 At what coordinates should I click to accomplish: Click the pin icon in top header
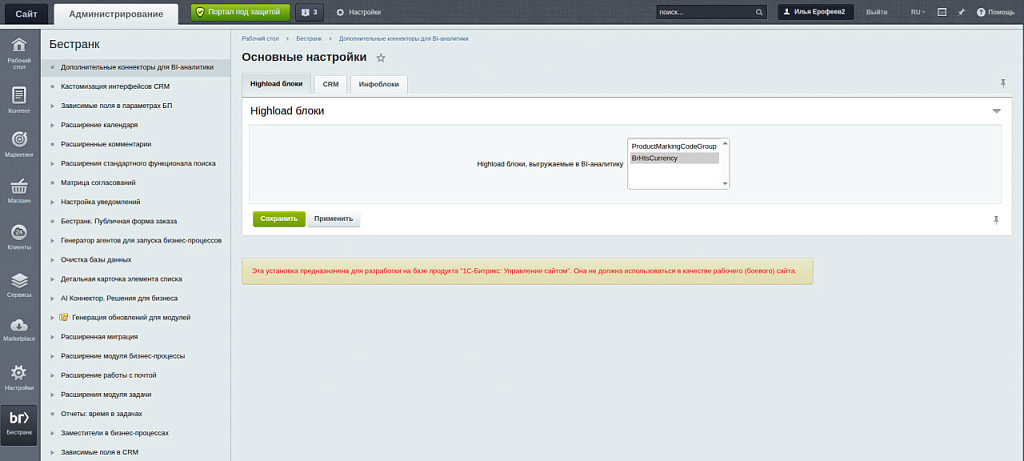(960, 12)
